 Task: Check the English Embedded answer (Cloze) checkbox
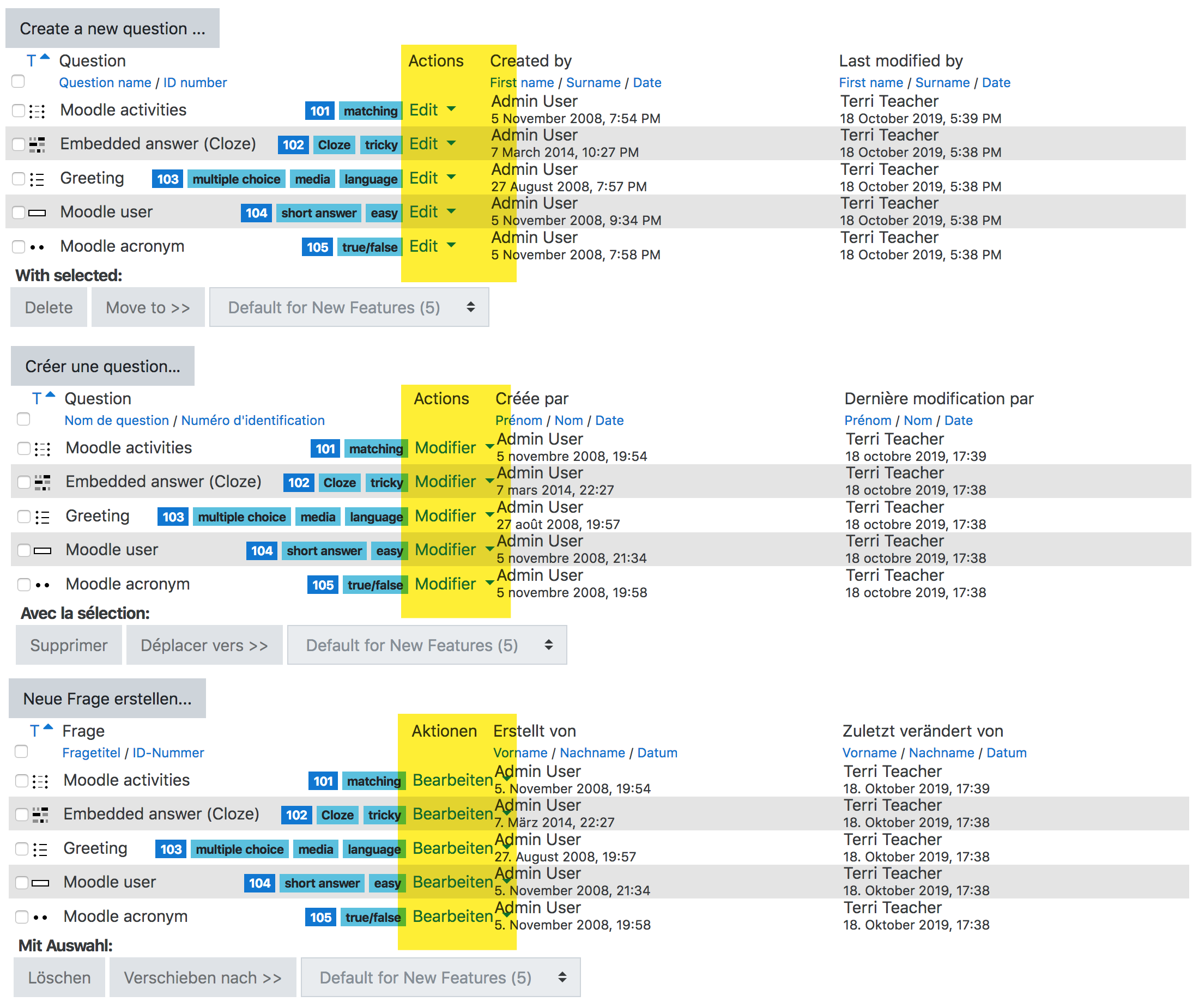[x=19, y=144]
